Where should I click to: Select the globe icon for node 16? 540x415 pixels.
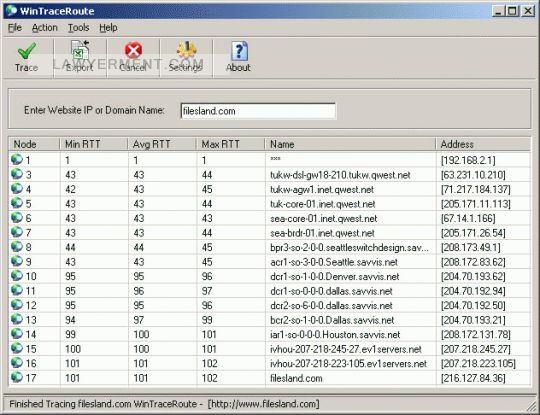(x=17, y=363)
